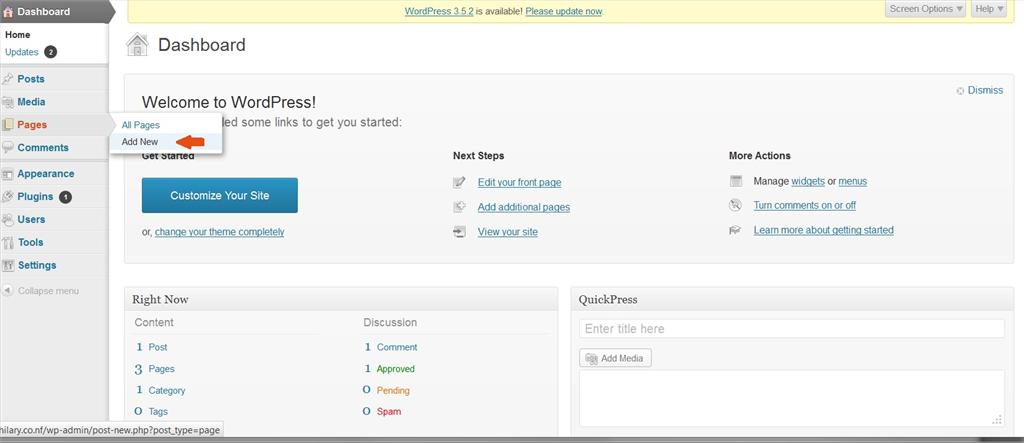The width and height of the screenshot is (1024, 443).
Task: Select Home under Dashboard
Action: [18, 35]
